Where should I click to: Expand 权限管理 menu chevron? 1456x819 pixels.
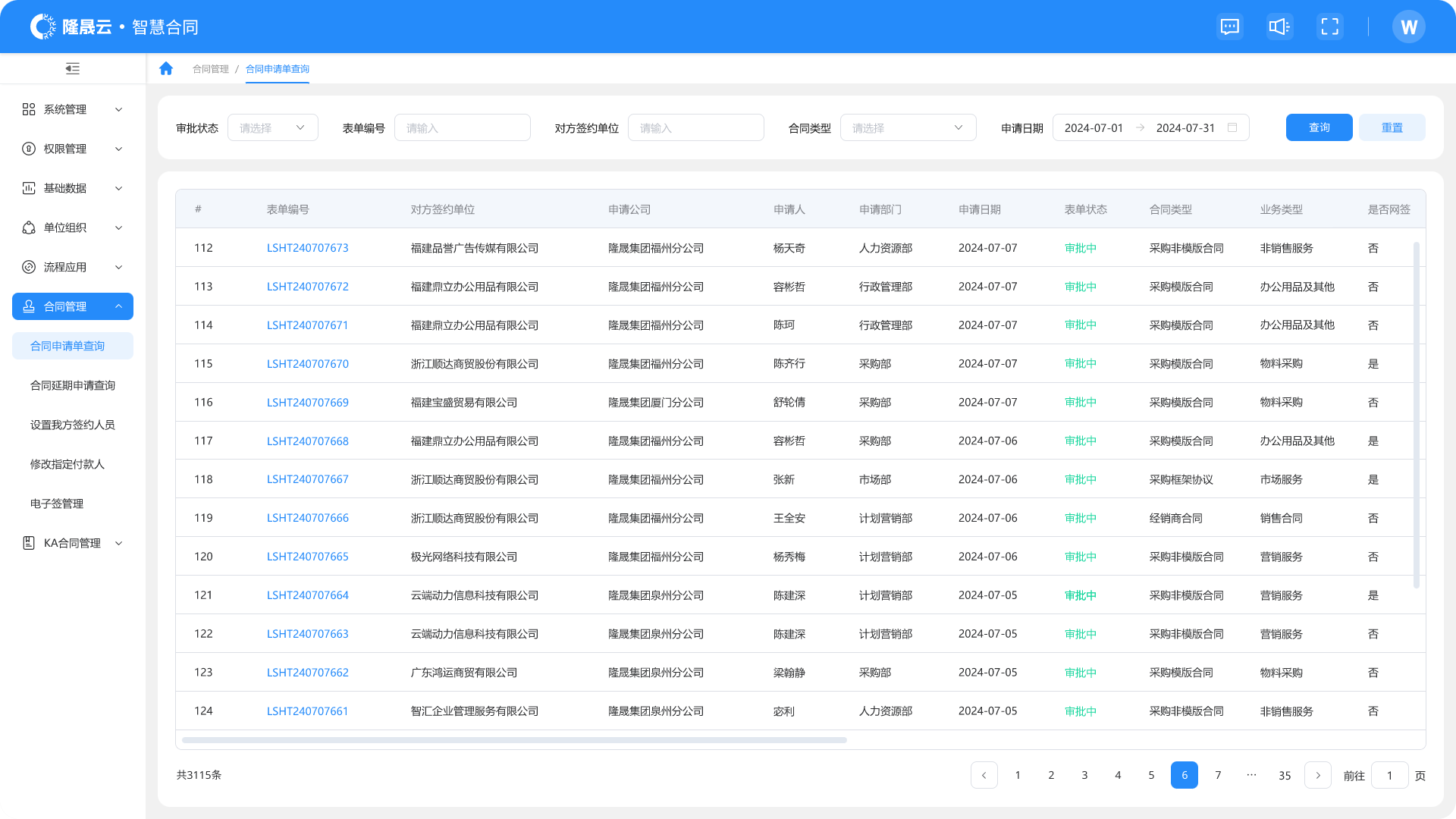click(x=118, y=149)
